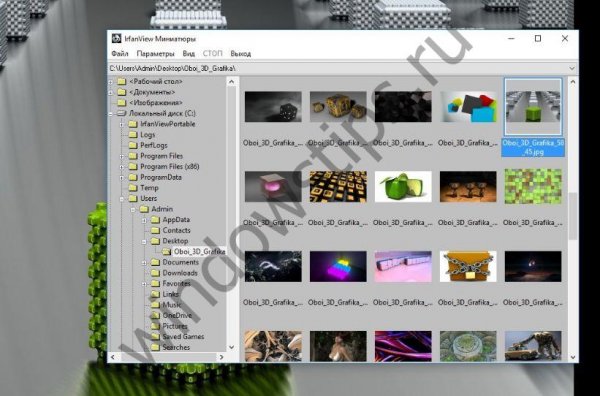Image resolution: width=600 pixels, height=396 pixels.
Task: Click the selected file name Oboi_3D_Grafika_50_45.jpg
Action: click(533, 147)
